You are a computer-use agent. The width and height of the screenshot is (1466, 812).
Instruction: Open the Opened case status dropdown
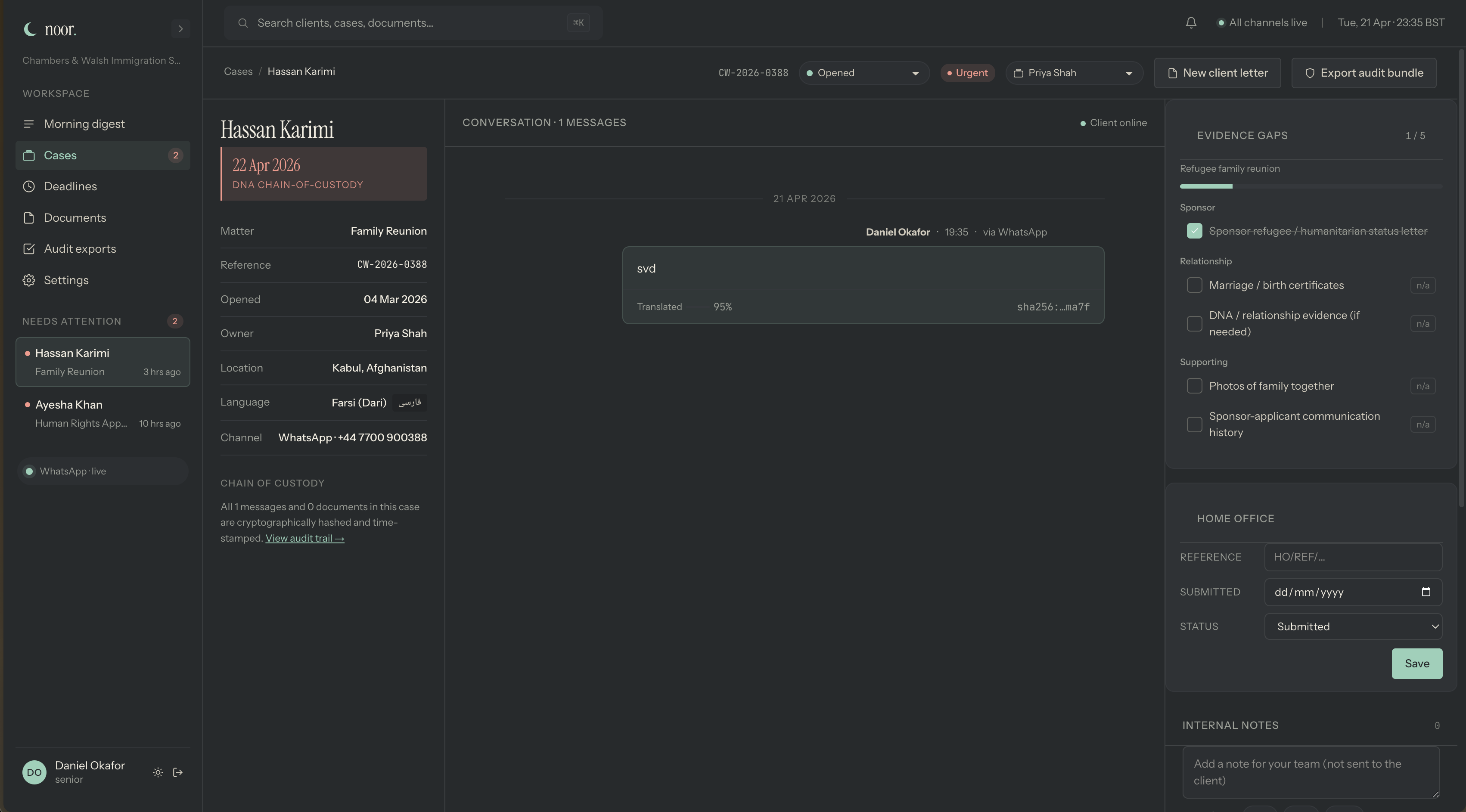point(864,73)
